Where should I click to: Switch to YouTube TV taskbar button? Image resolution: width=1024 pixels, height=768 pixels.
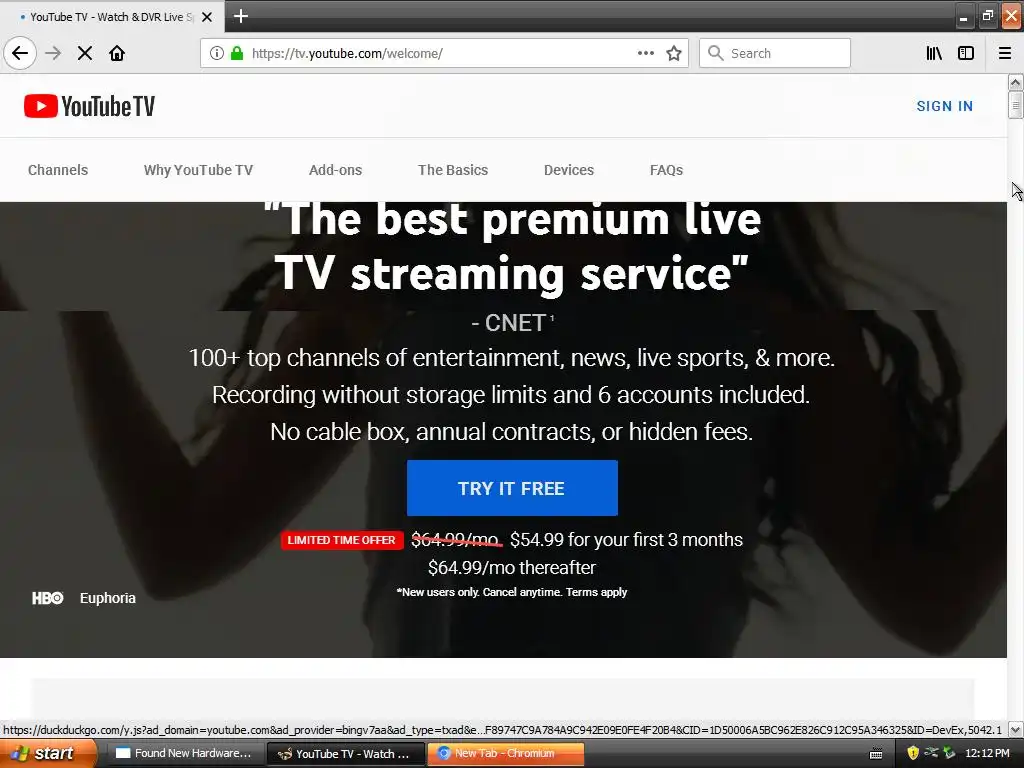point(345,753)
